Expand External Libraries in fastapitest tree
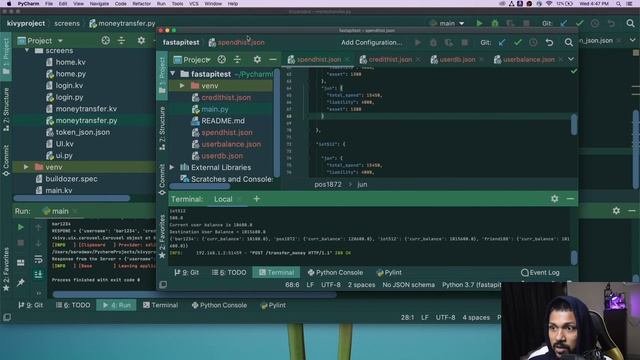 coord(172,167)
